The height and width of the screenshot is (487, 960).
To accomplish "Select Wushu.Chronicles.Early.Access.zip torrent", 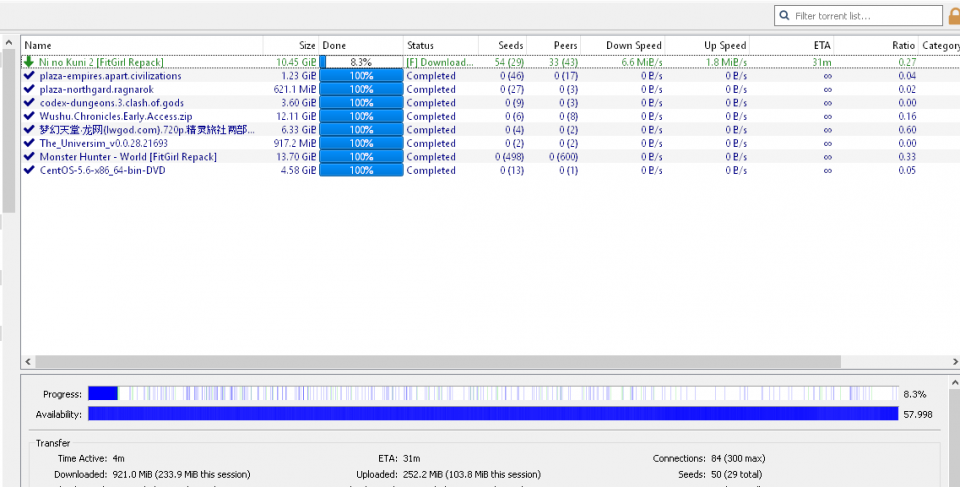I will [116, 116].
